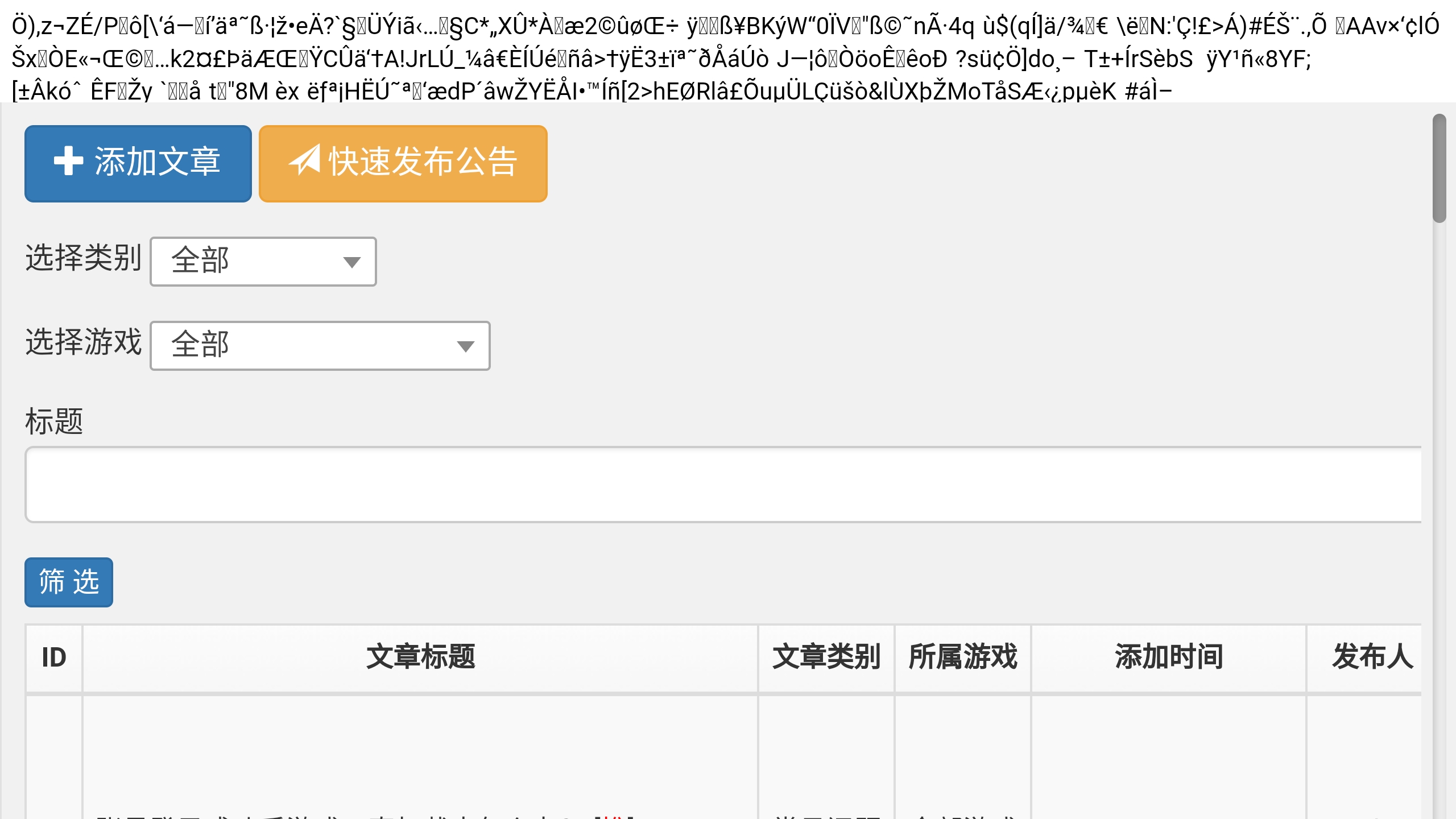Click the 所属游戏 column header
The height and width of the screenshot is (819, 1456).
click(x=963, y=658)
